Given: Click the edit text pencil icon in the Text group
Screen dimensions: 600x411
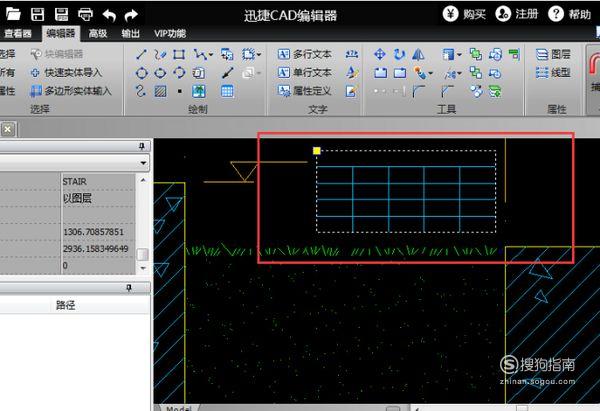Looking at the screenshot, I should [x=352, y=91].
